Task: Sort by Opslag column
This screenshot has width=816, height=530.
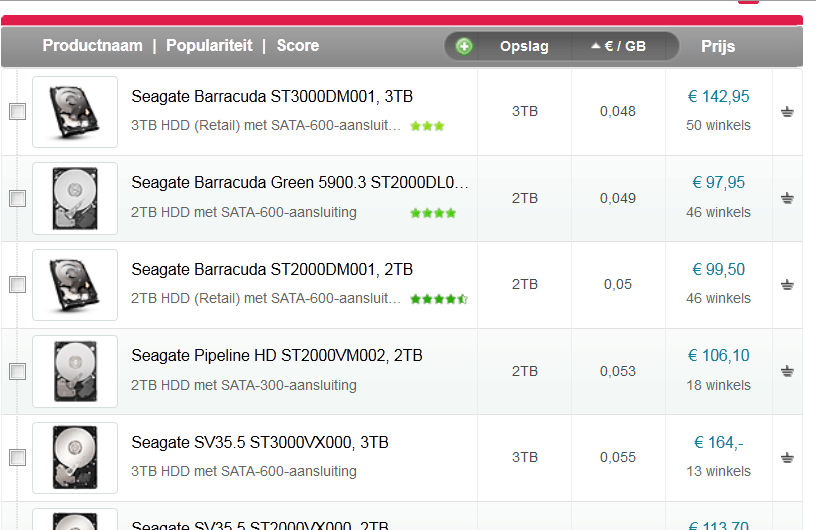Action: click(524, 46)
